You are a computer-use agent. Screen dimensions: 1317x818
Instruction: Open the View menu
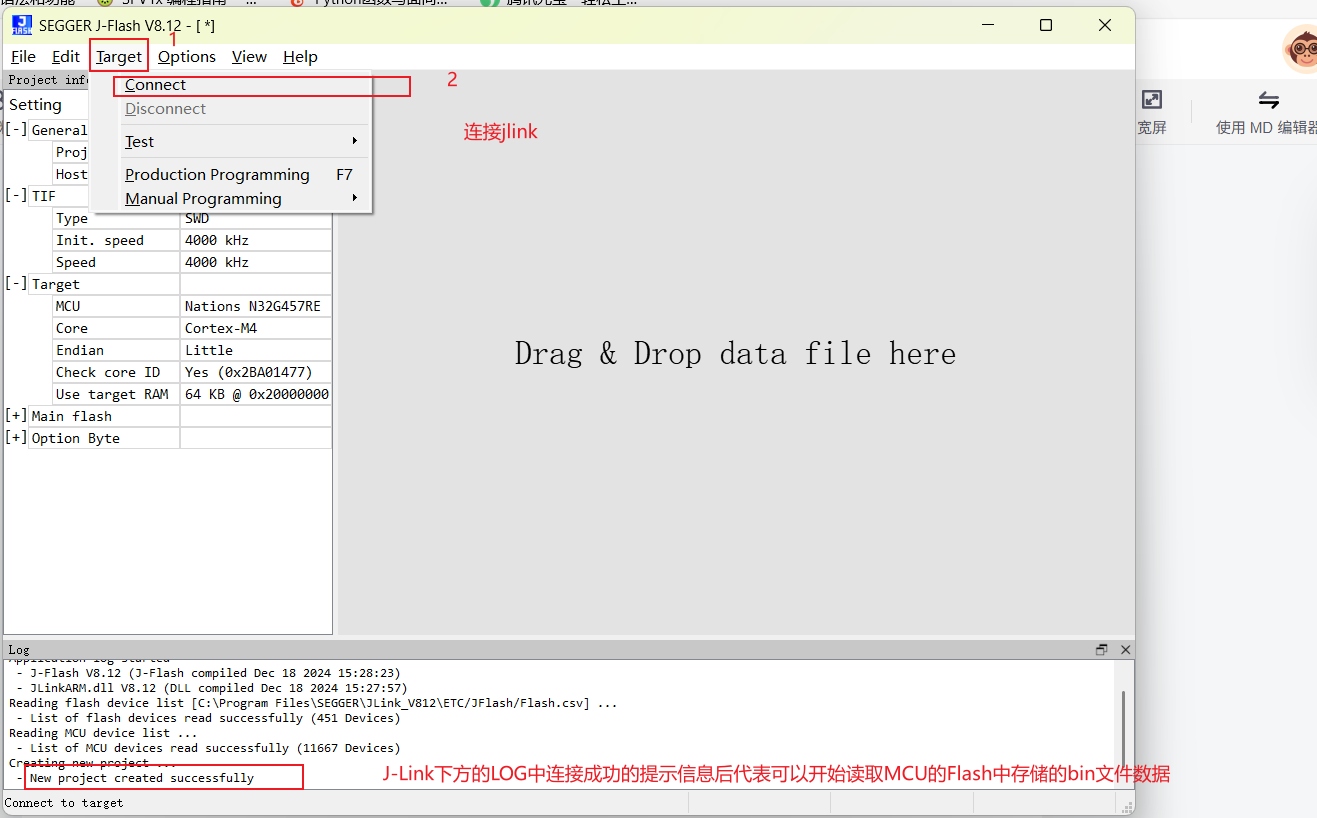249,57
